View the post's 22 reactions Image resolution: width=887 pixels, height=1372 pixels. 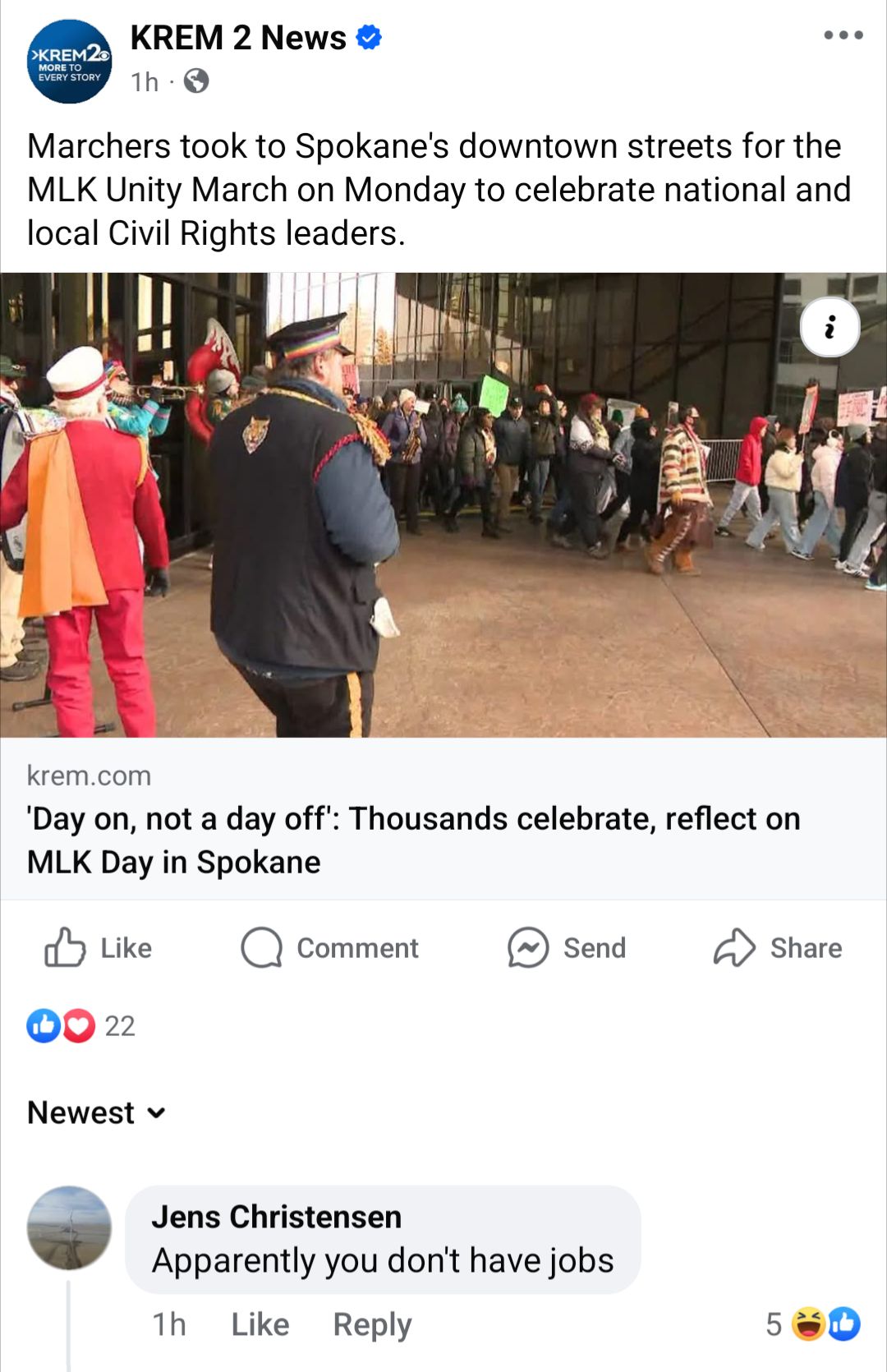click(x=80, y=1026)
